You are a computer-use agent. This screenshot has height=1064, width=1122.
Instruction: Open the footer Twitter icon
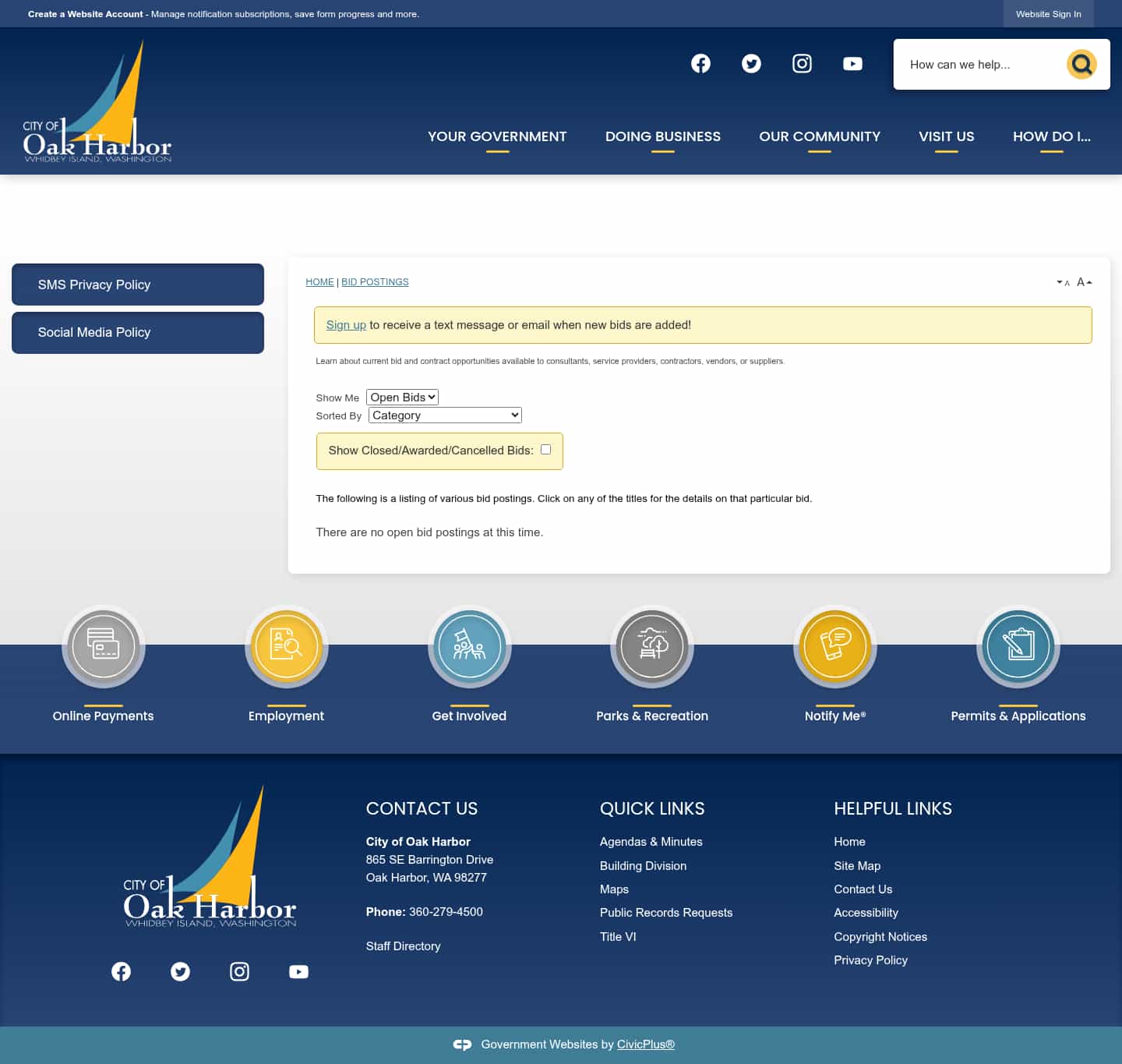click(180, 971)
